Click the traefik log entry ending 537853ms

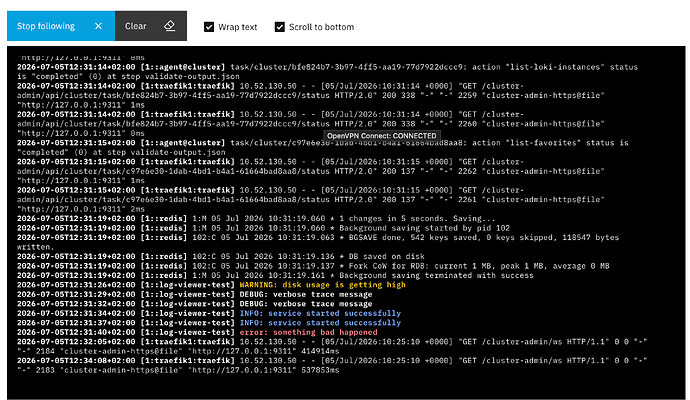coord(332,365)
